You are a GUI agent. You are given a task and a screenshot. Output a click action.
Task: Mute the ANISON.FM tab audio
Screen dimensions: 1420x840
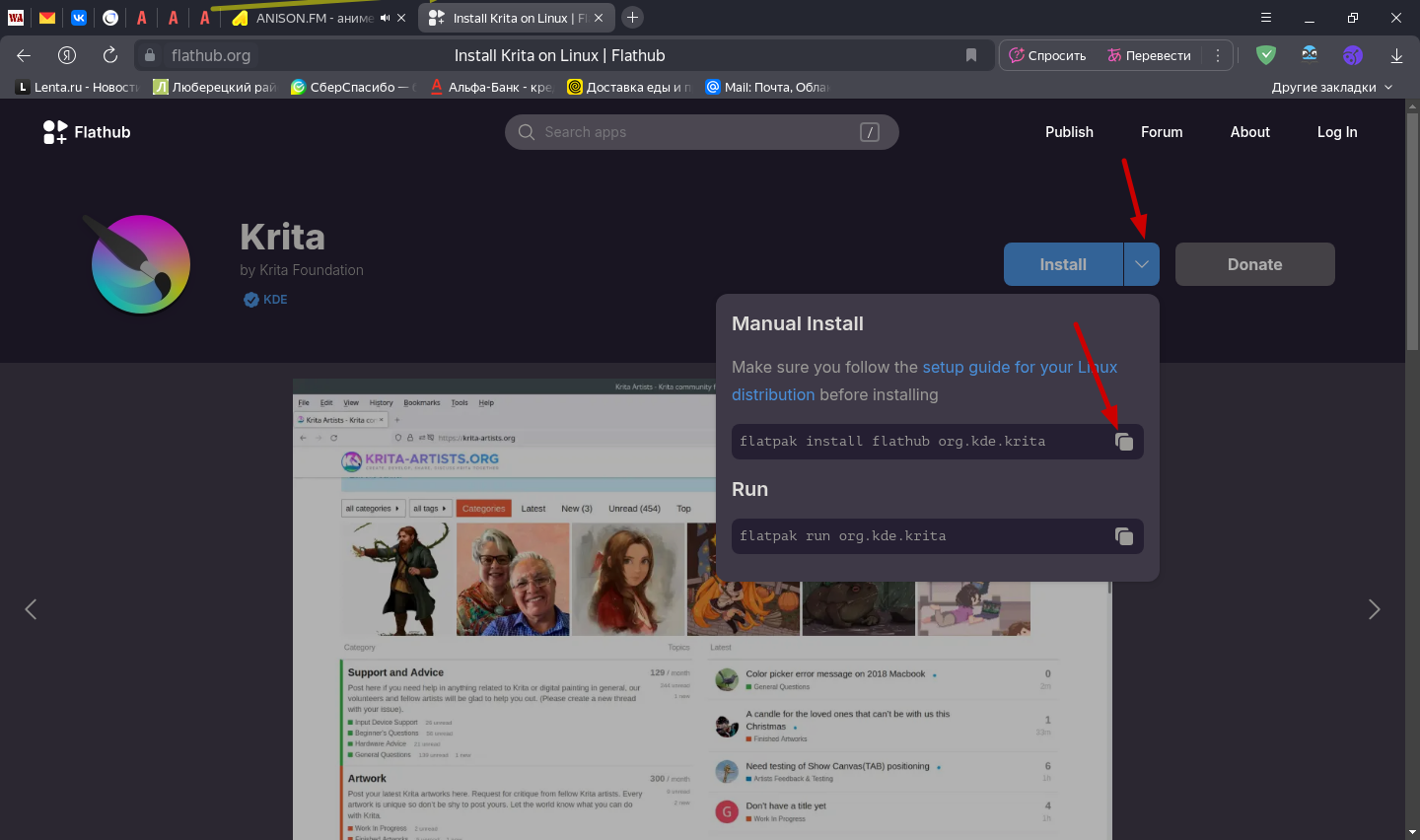point(385,18)
